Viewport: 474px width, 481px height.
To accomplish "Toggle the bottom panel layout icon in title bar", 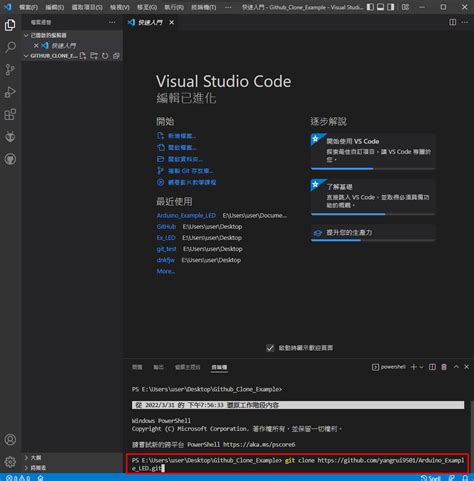I will tap(380, 7).
